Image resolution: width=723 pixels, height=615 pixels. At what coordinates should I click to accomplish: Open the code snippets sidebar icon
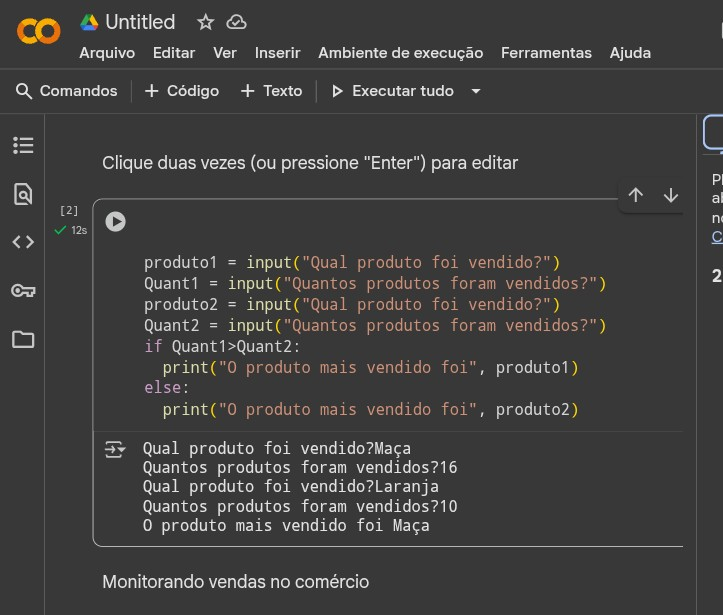(x=23, y=242)
